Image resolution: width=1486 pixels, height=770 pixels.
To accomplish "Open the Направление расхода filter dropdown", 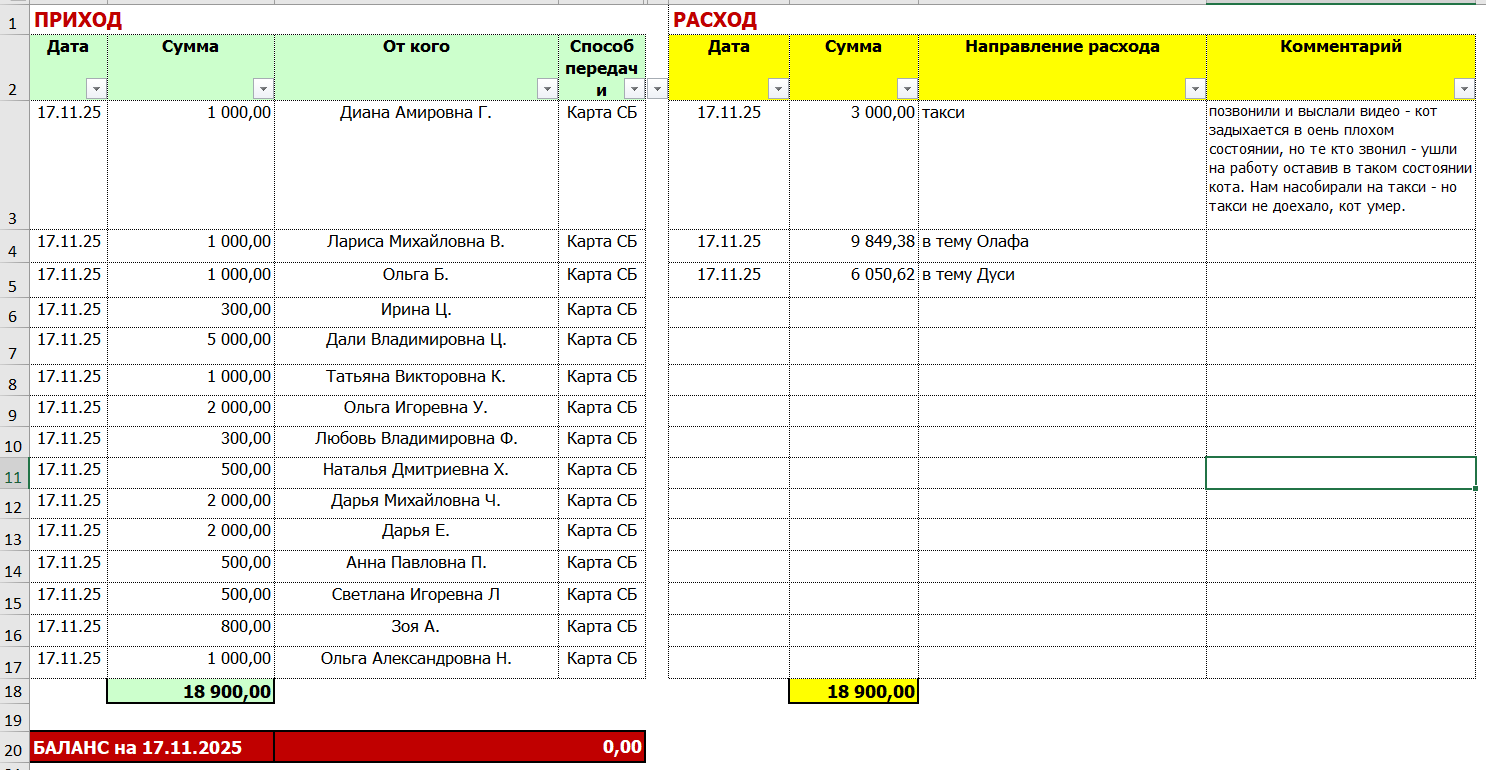I will pyautogui.click(x=1194, y=88).
